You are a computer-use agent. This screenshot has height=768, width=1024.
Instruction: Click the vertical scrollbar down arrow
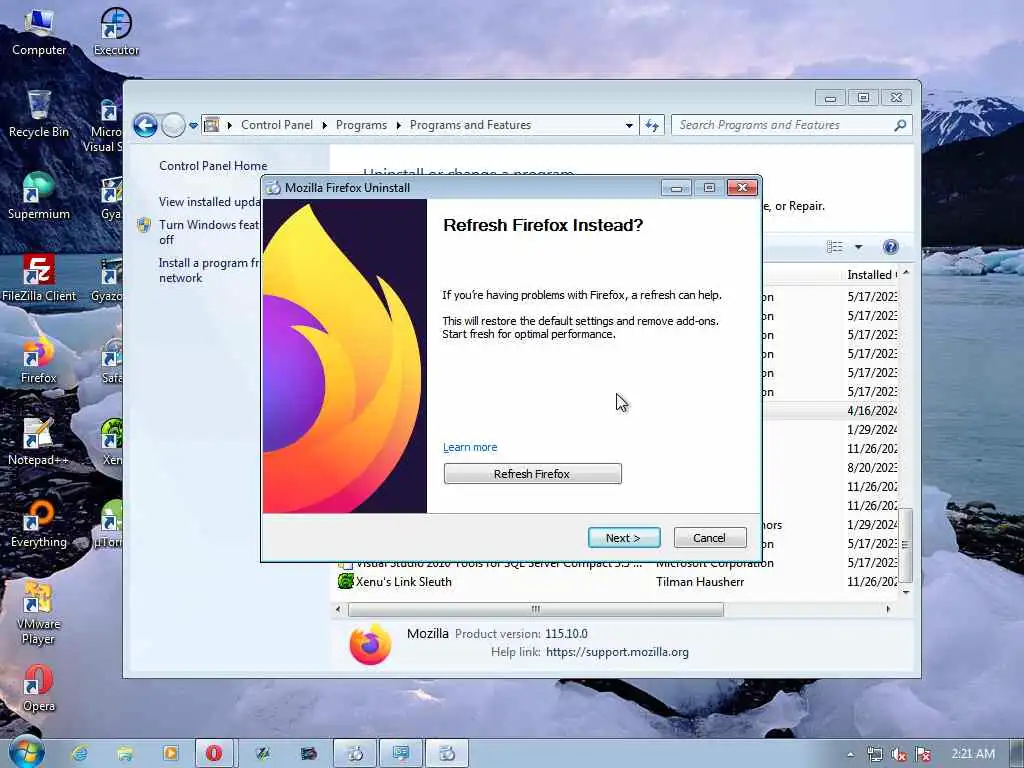pyautogui.click(x=906, y=592)
